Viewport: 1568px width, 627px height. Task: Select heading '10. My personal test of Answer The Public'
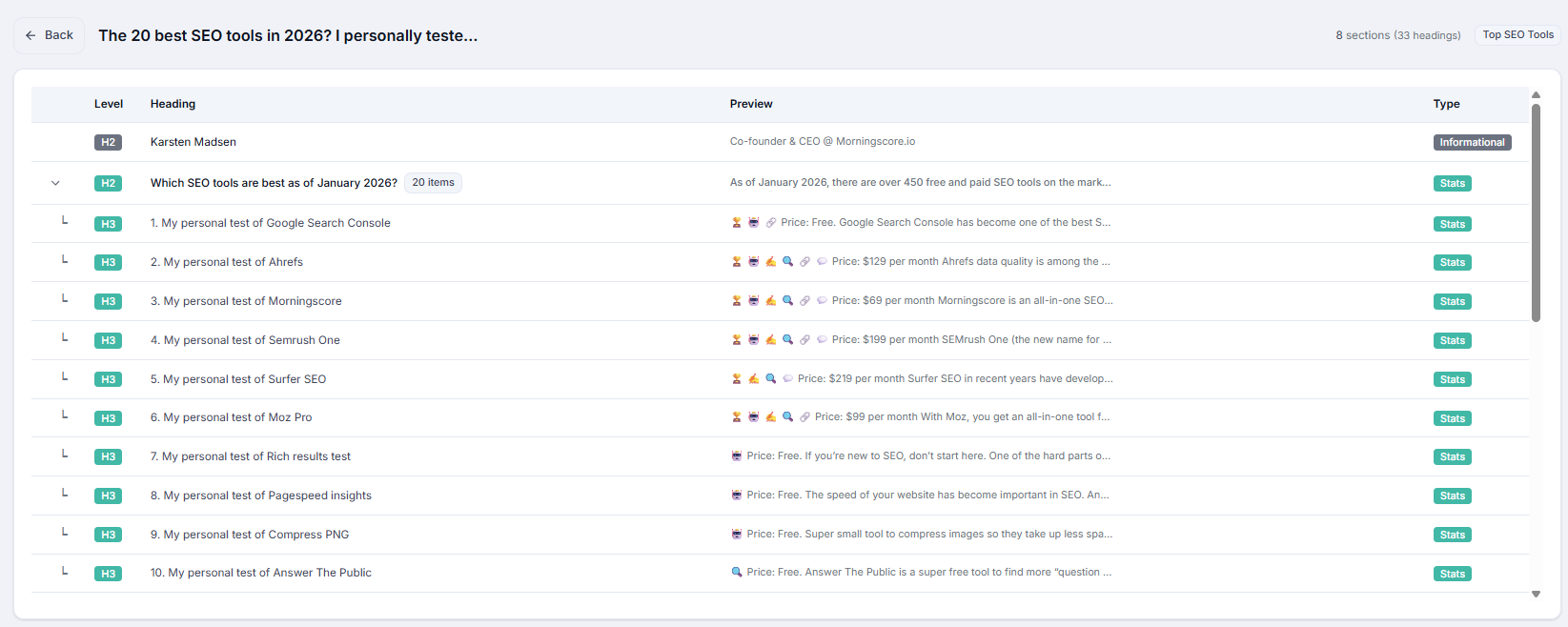261,573
